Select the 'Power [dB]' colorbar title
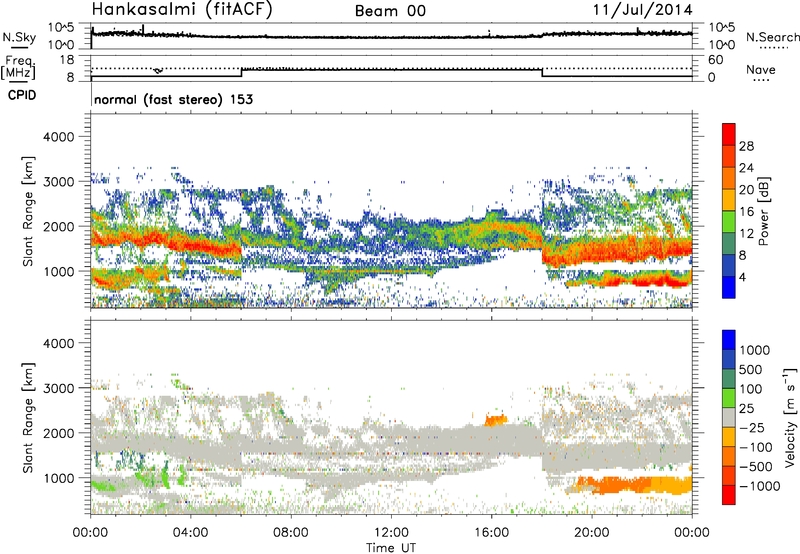 (763, 211)
